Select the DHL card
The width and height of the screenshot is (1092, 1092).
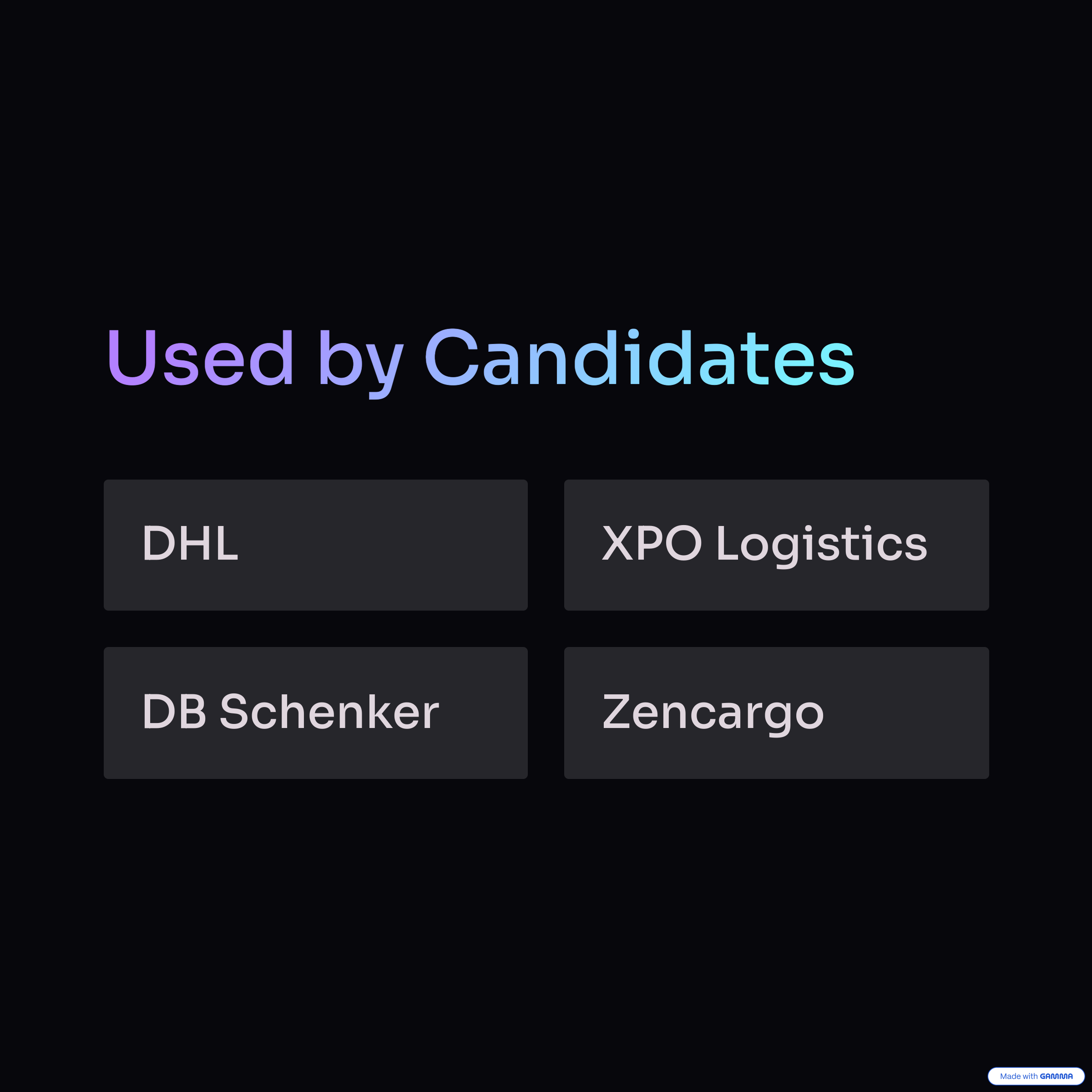pyautogui.click(x=315, y=545)
